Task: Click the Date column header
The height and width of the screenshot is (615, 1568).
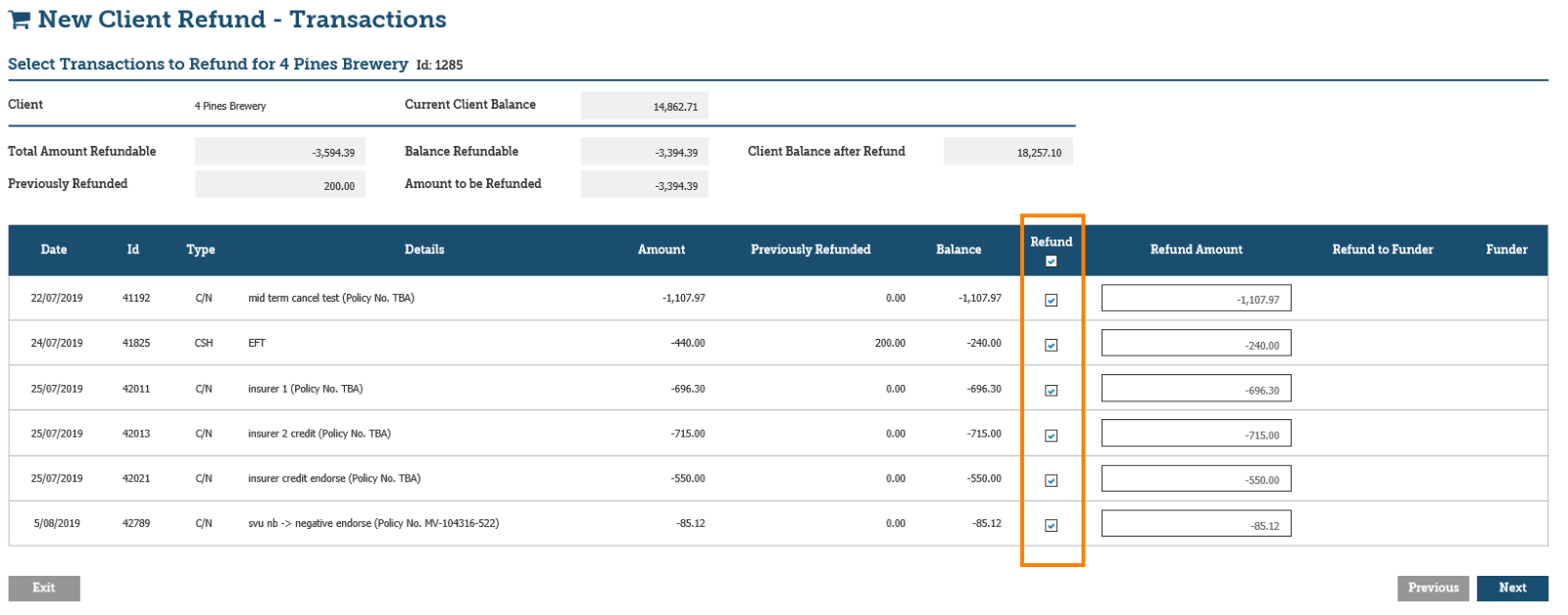Action: [x=54, y=250]
